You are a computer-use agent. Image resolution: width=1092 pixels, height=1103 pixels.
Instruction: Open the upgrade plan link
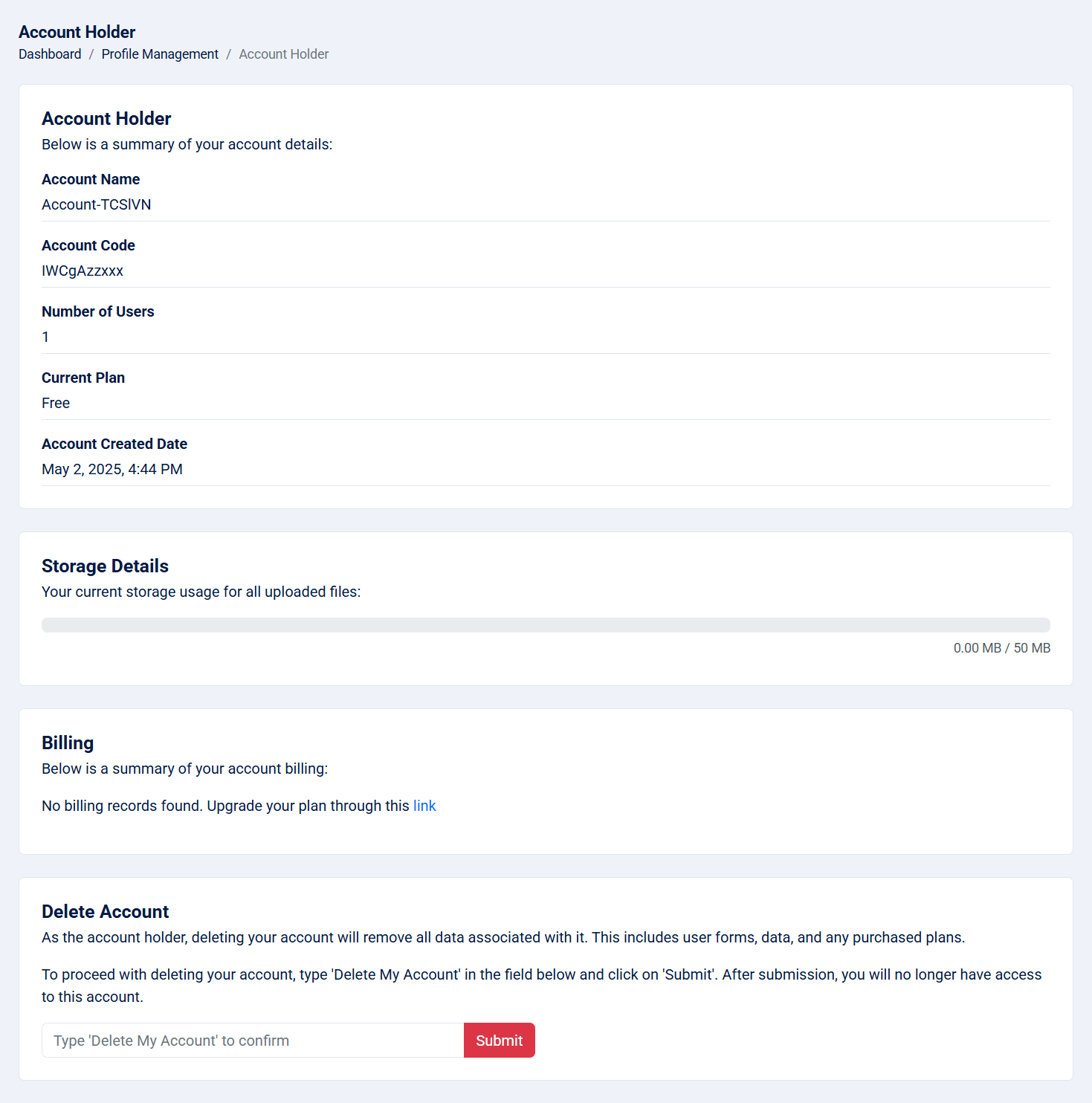point(424,806)
